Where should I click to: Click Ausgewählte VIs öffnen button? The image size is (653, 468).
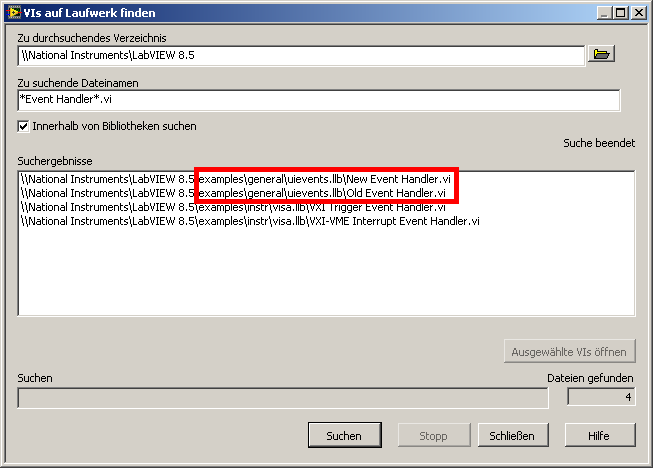pyautogui.click(x=569, y=352)
